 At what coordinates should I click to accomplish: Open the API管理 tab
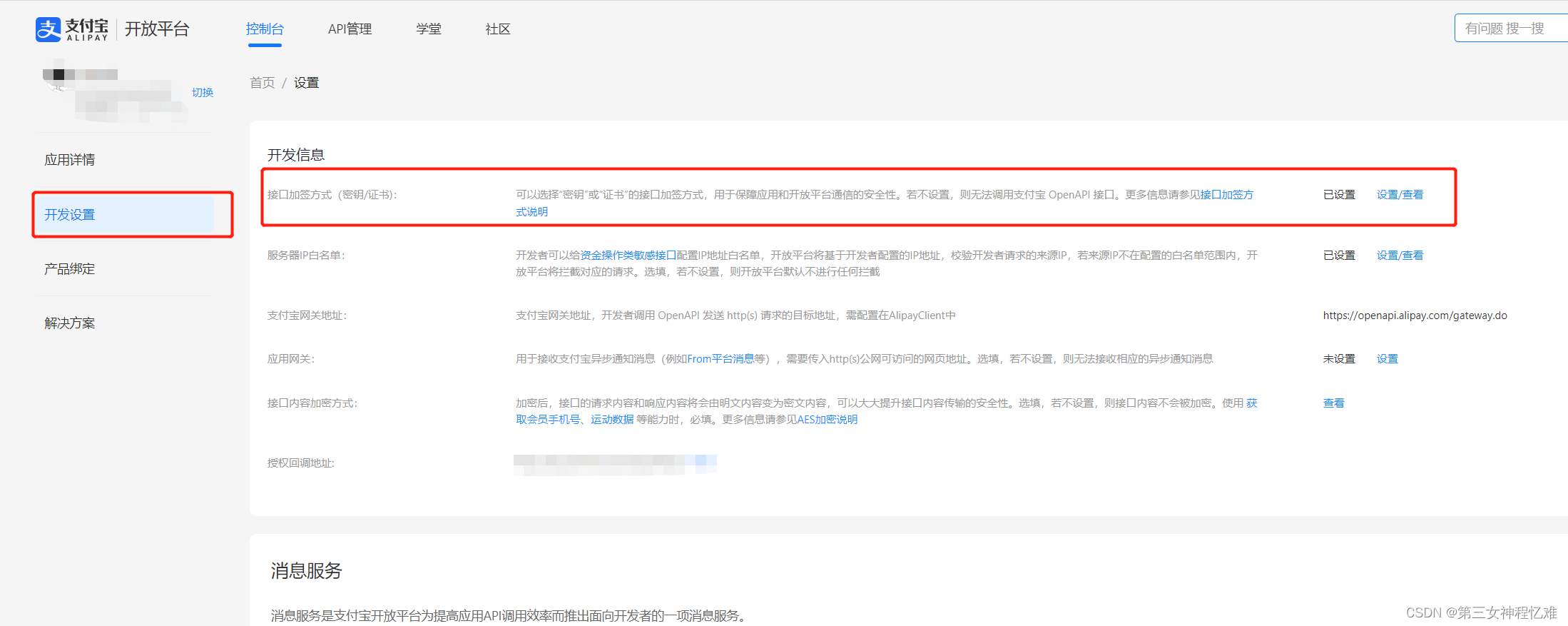coord(350,29)
